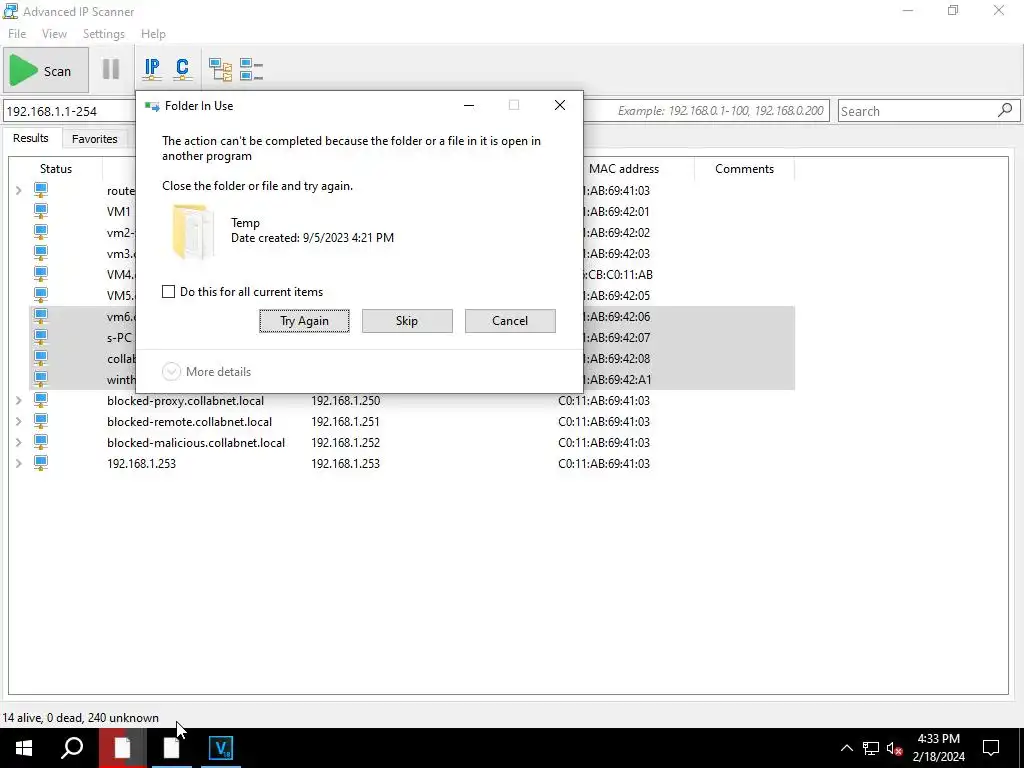Expand the blocked-remote.collabnet.local row
1024x768 pixels.
pos(18,421)
